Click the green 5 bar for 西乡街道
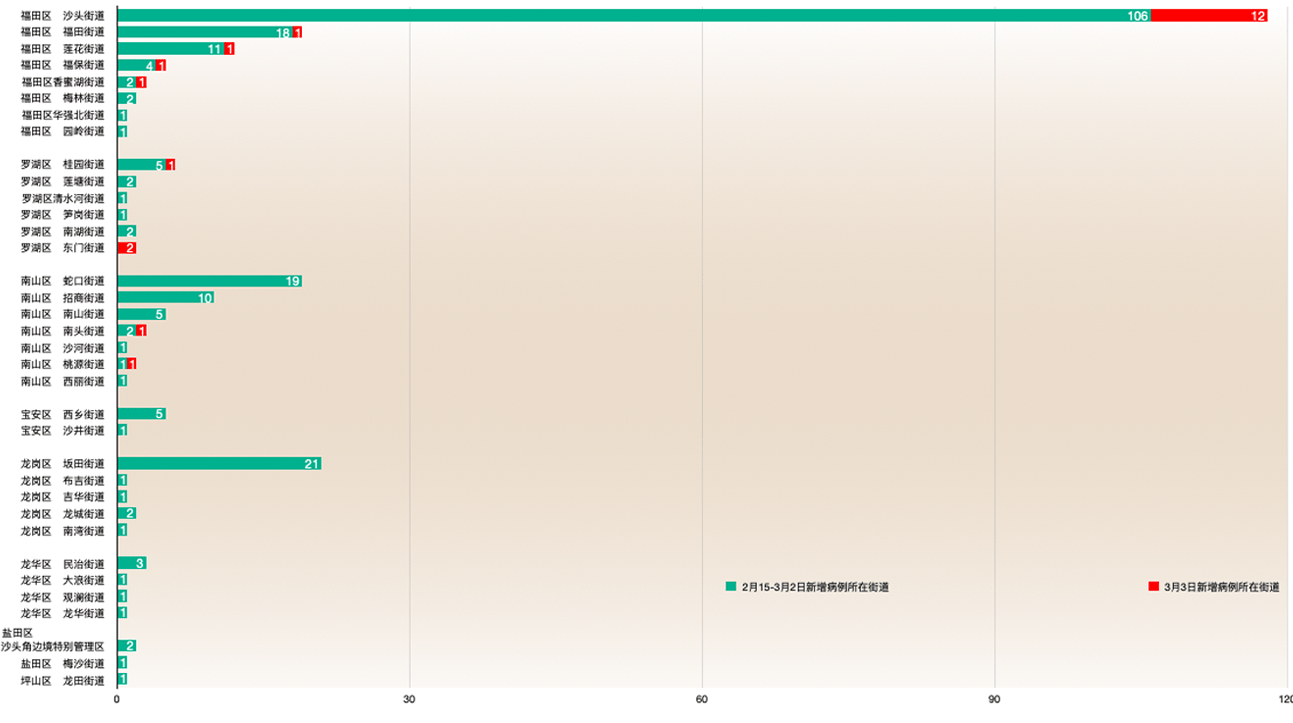The width and height of the screenshot is (1293, 723). (x=142, y=414)
